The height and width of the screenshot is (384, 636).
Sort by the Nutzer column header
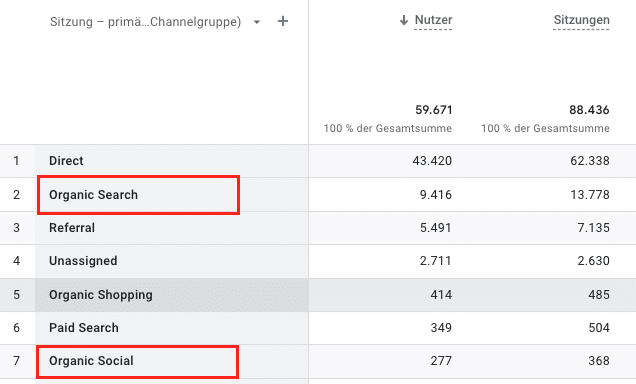[433, 20]
